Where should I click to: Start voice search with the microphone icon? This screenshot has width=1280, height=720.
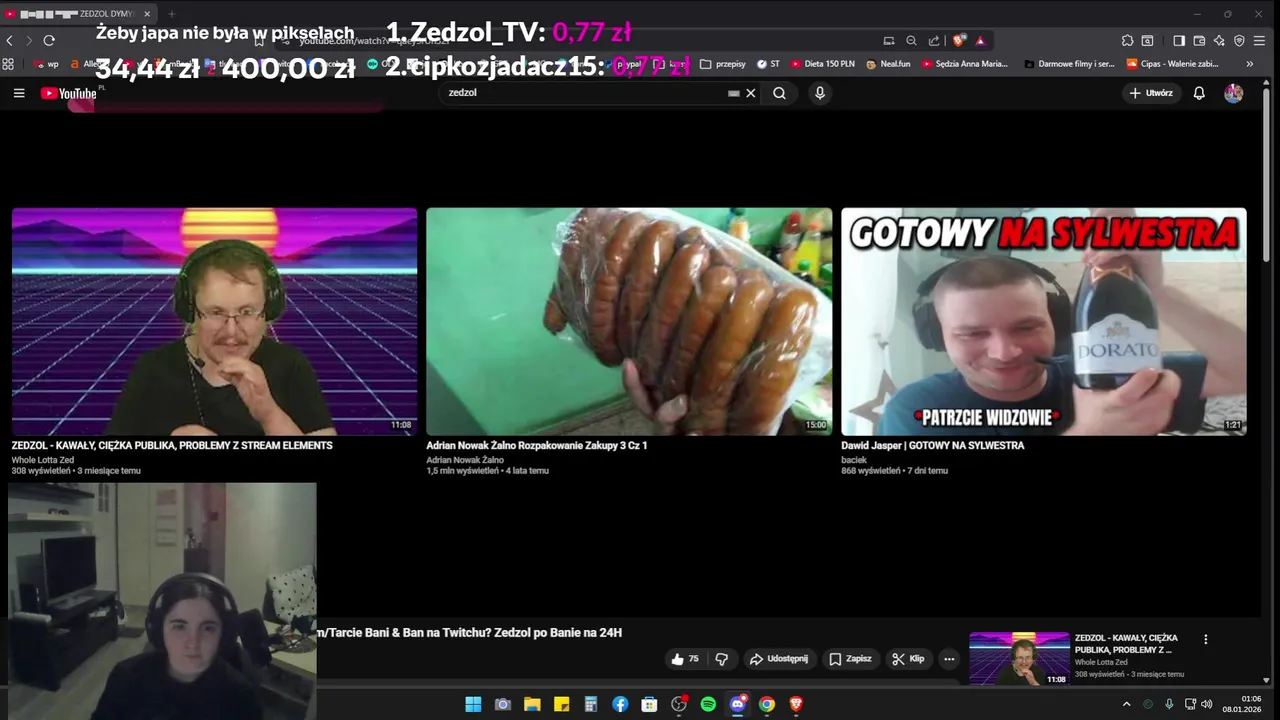[820, 93]
